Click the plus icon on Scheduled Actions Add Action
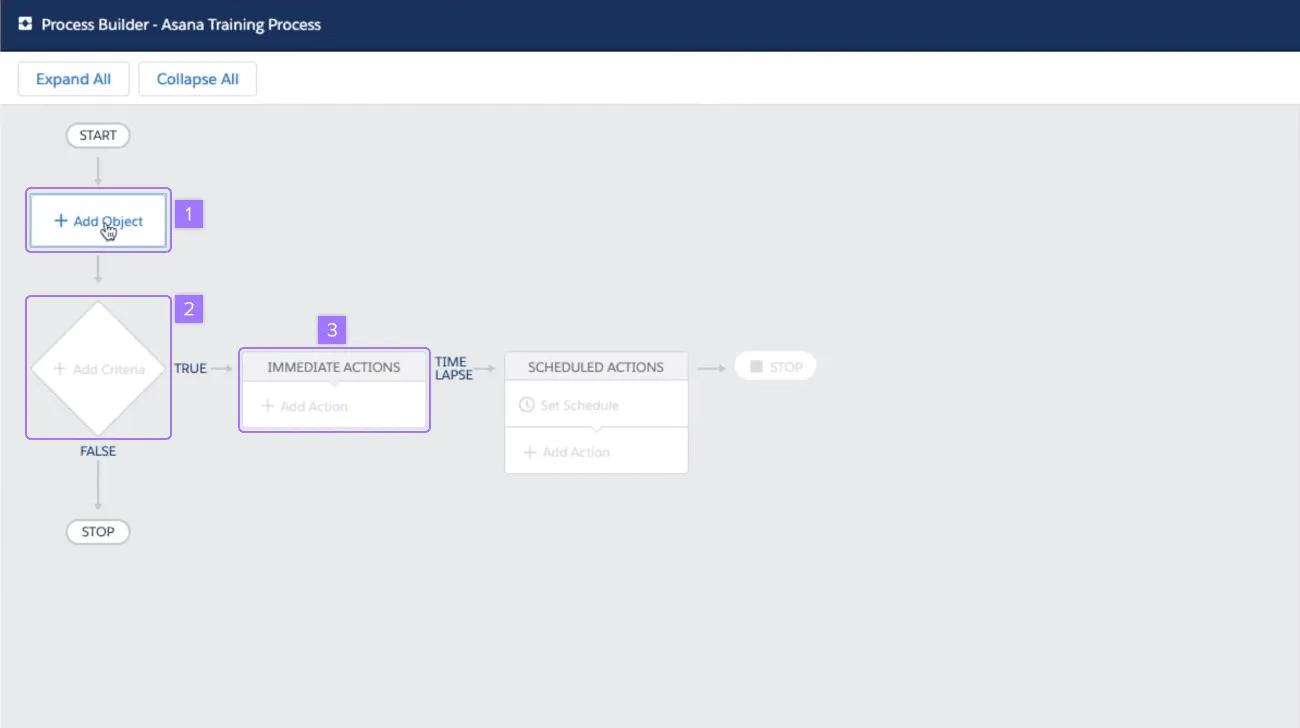This screenshot has width=1300, height=728. [x=530, y=451]
